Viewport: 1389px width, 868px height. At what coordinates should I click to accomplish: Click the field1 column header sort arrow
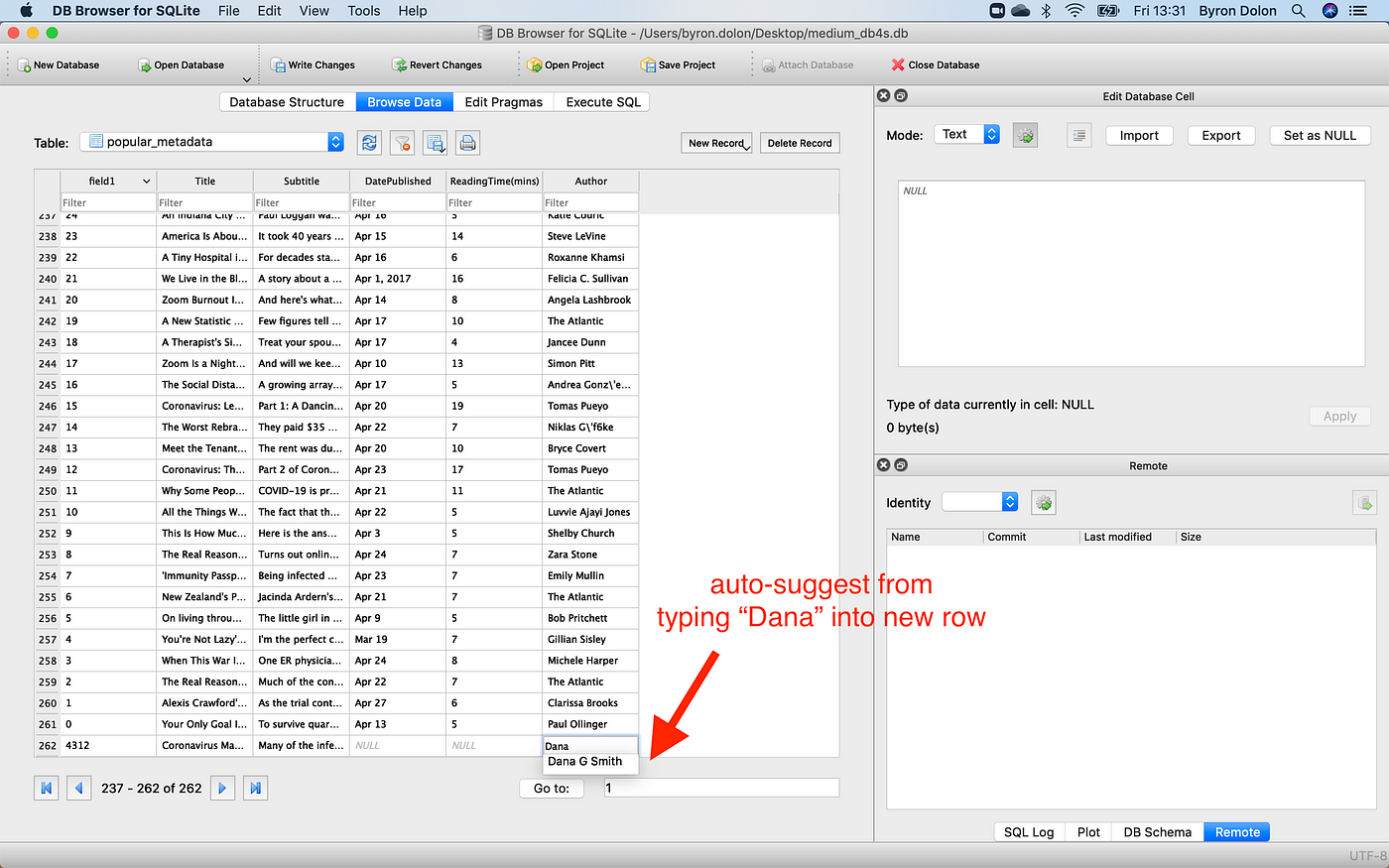tap(147, 182)
